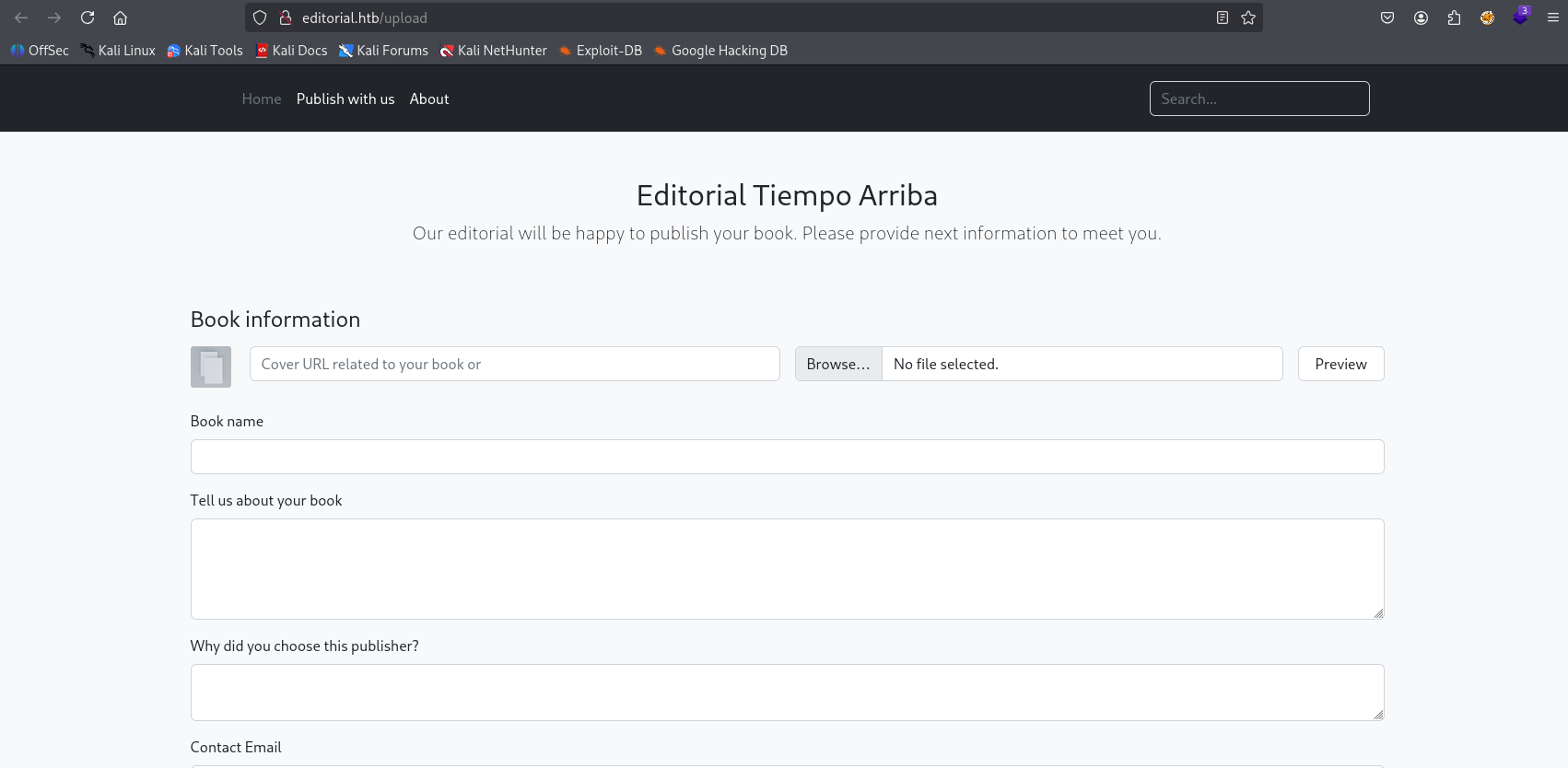
Task: Toggle reader view icon in address bar
Action: coord(1223,17)
